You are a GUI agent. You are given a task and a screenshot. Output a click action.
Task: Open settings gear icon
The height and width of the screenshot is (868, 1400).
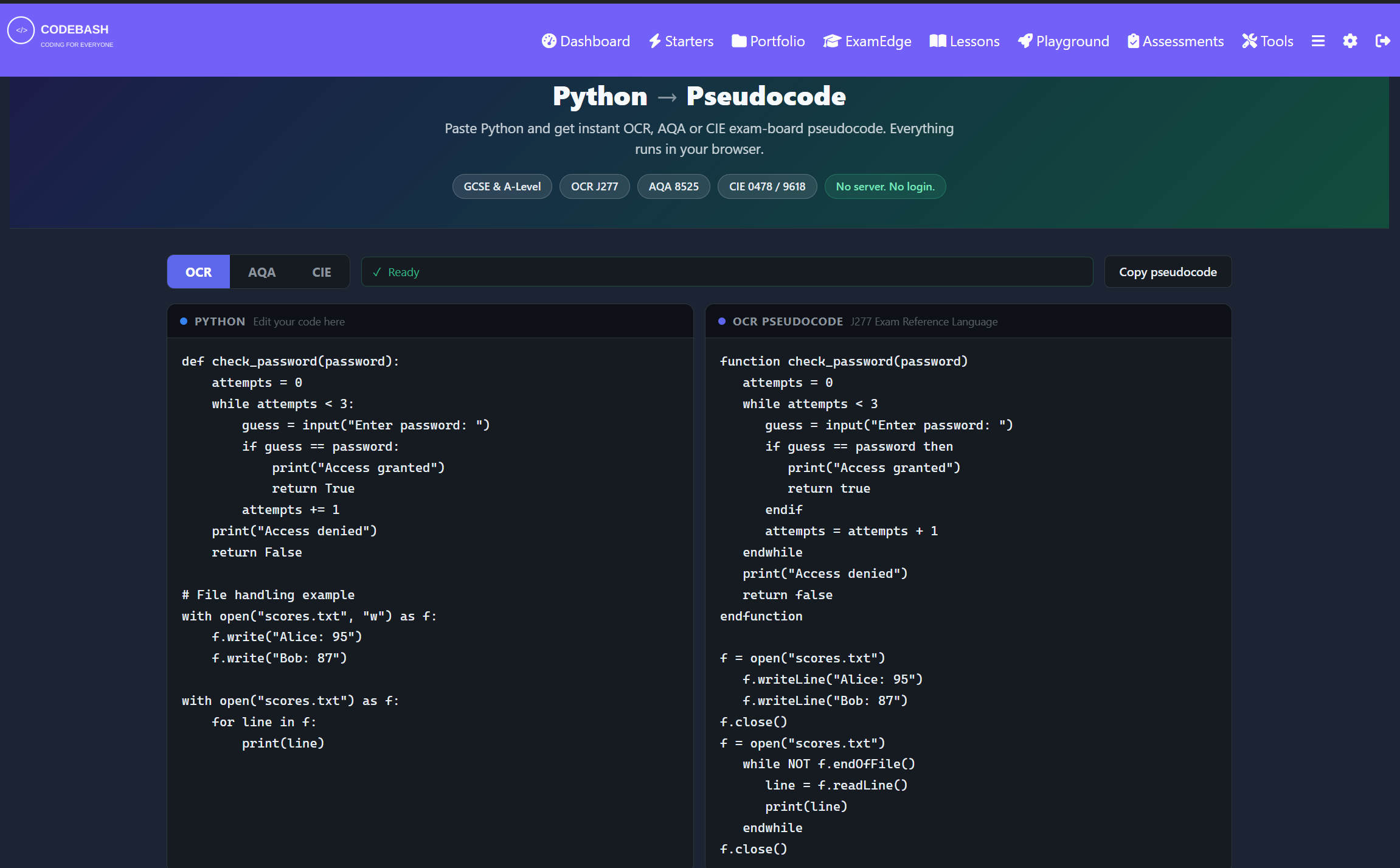[1350, 41]
